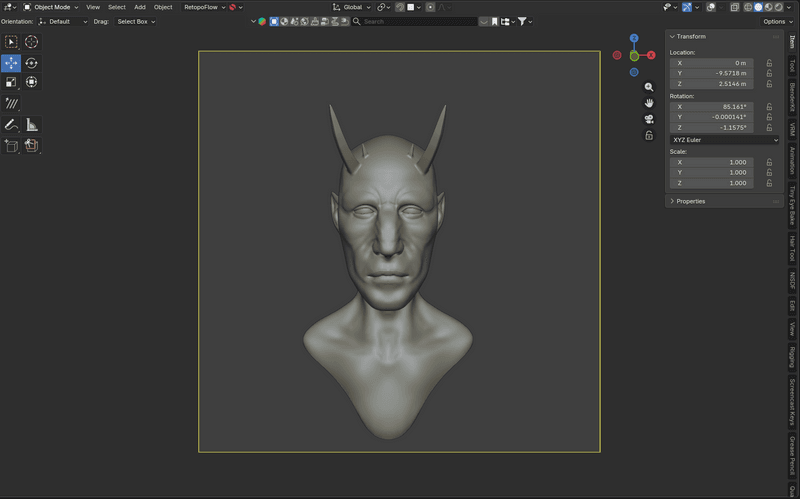Open the Orientation Default dropdown

[63, 21]
